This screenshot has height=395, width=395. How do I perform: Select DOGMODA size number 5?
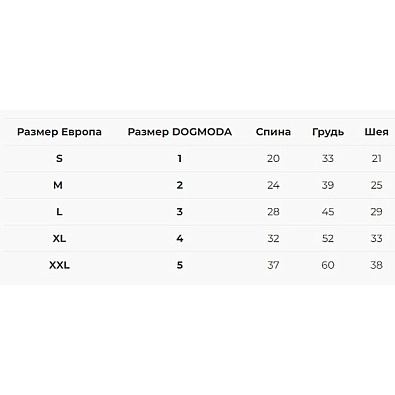(180, 265)
